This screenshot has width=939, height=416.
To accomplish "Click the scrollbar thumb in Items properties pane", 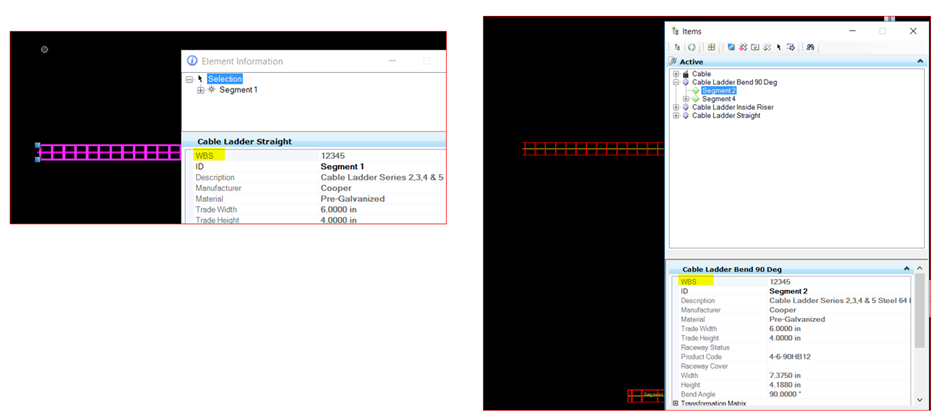I will point(919,310).
